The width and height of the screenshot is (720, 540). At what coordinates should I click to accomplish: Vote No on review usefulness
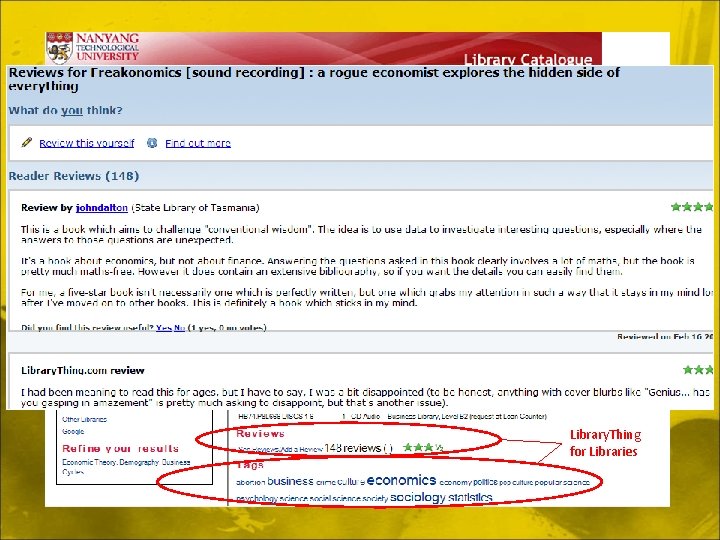tap(179, 327)
